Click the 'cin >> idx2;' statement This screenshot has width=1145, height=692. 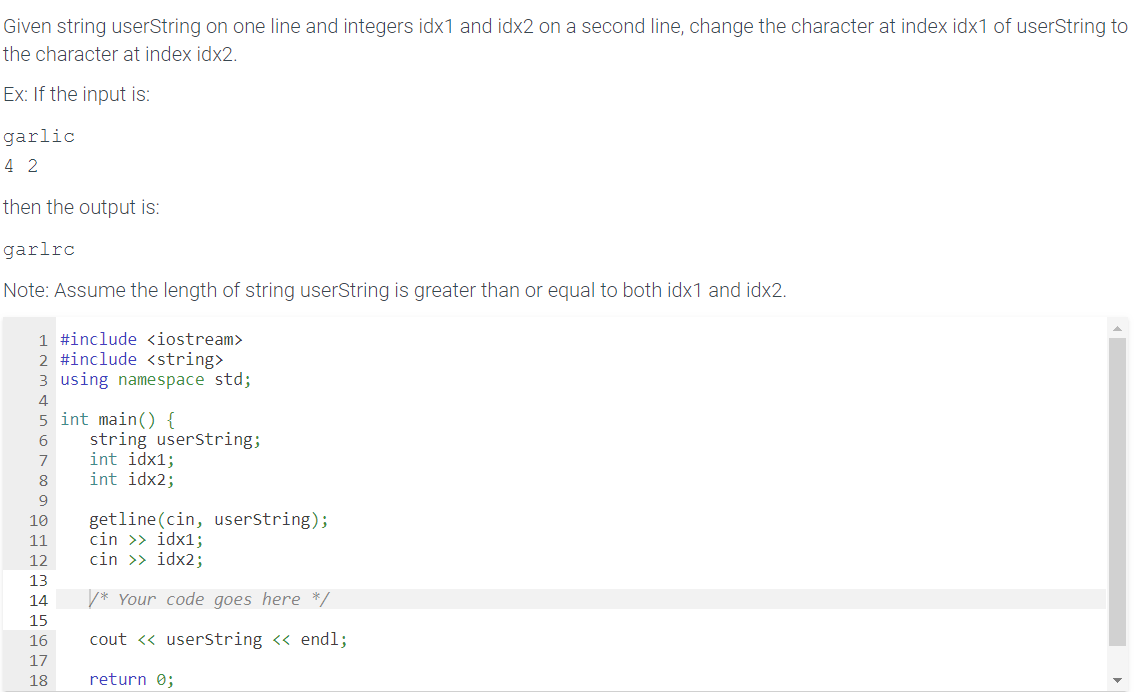coord(146,559)
